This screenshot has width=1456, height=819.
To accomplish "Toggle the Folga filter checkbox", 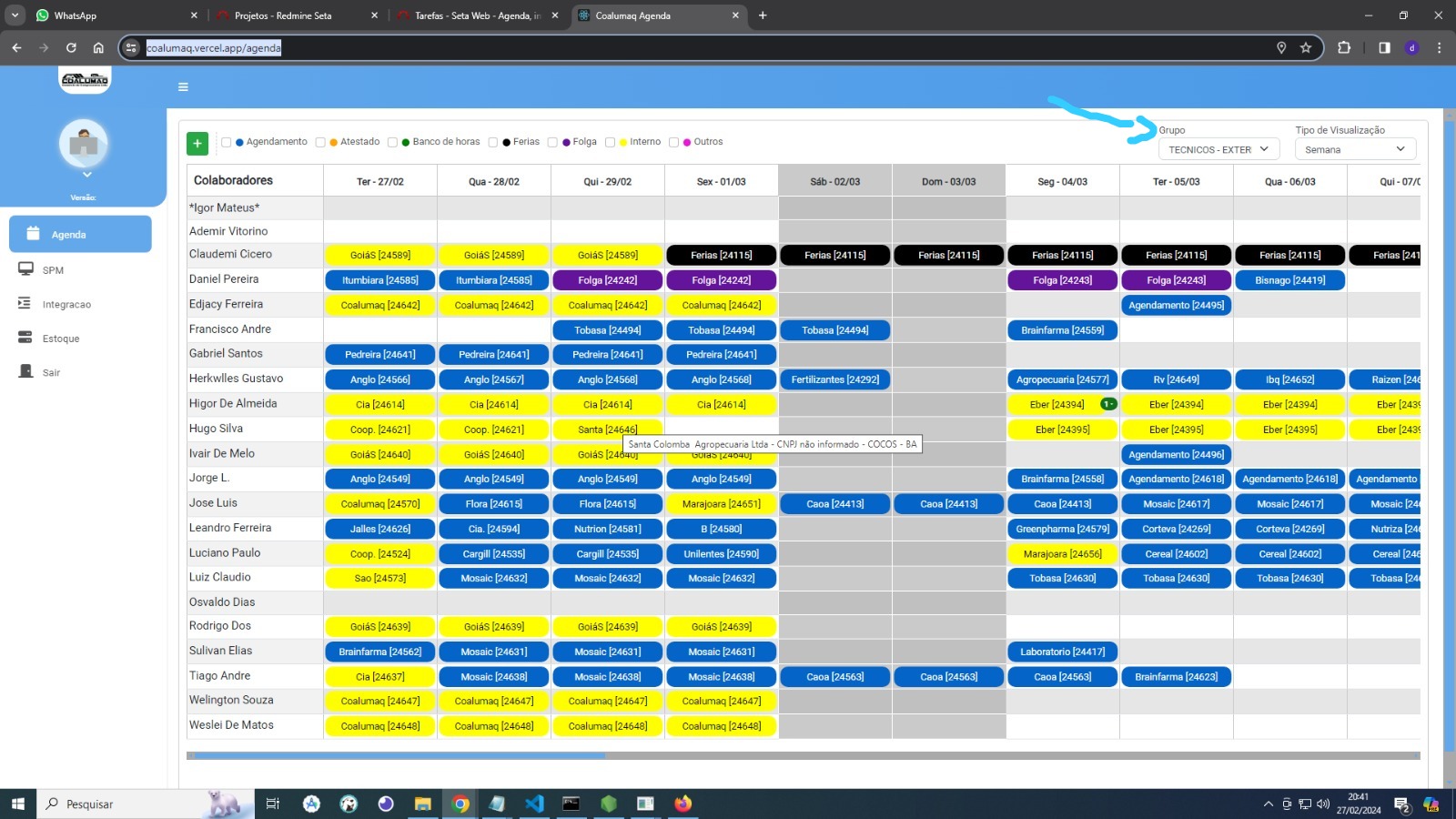I will point(552,142).
